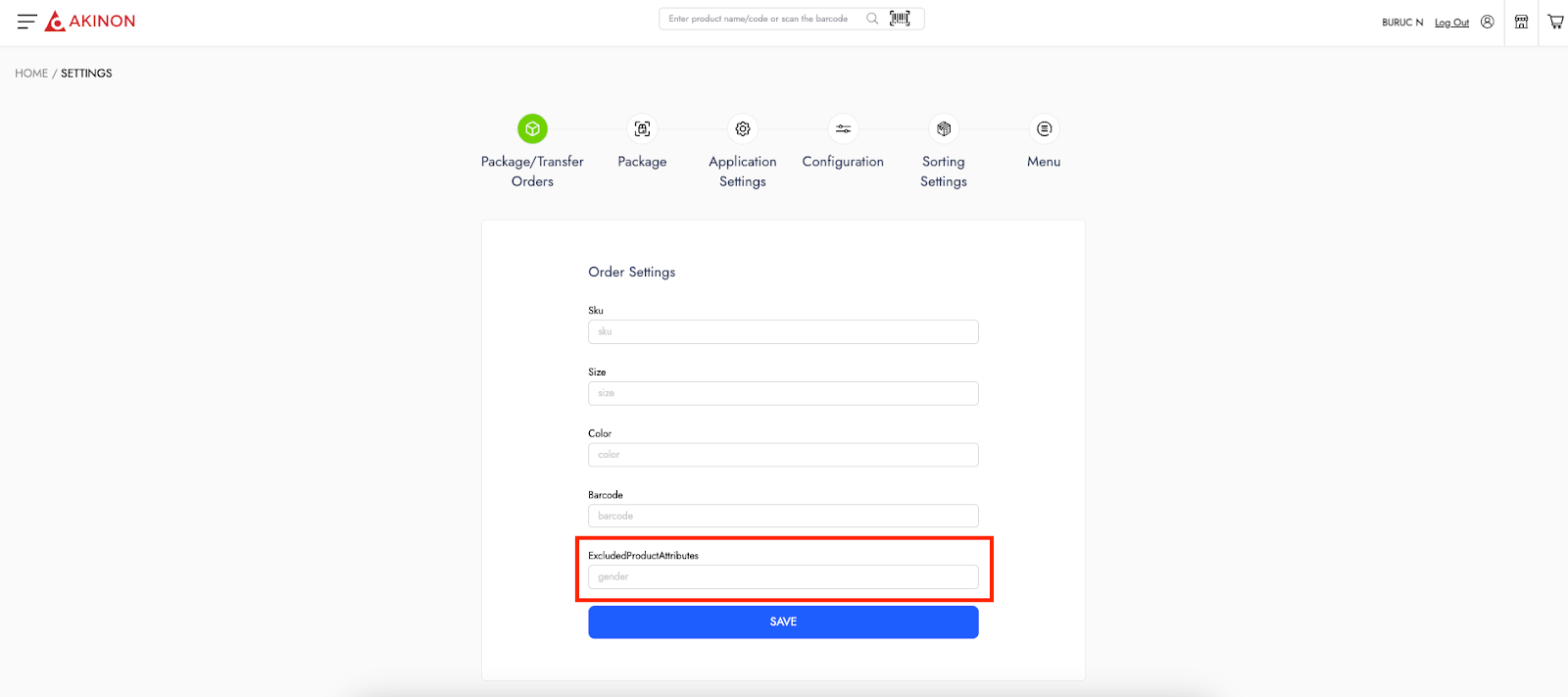Click the barcode scanner icon

(900, 19)
